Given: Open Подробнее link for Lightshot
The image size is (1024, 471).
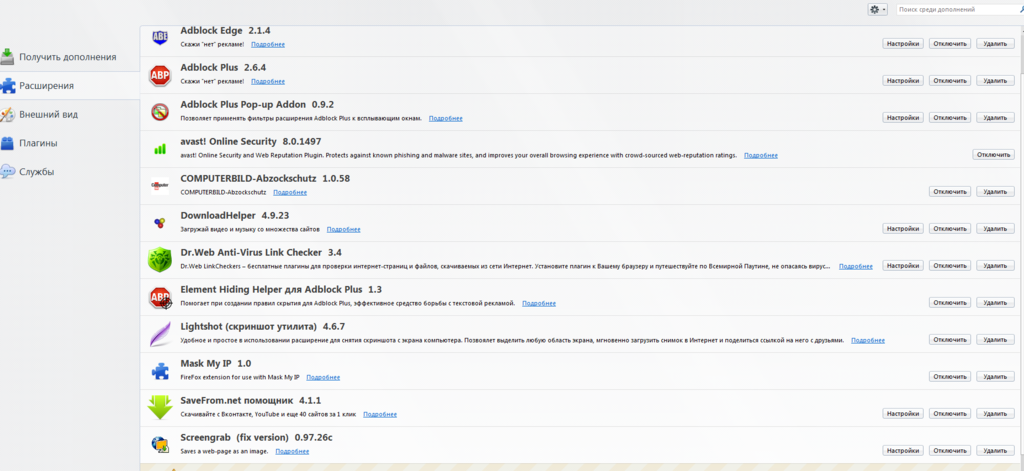Looking at the screenshot, I should [868, 340].
